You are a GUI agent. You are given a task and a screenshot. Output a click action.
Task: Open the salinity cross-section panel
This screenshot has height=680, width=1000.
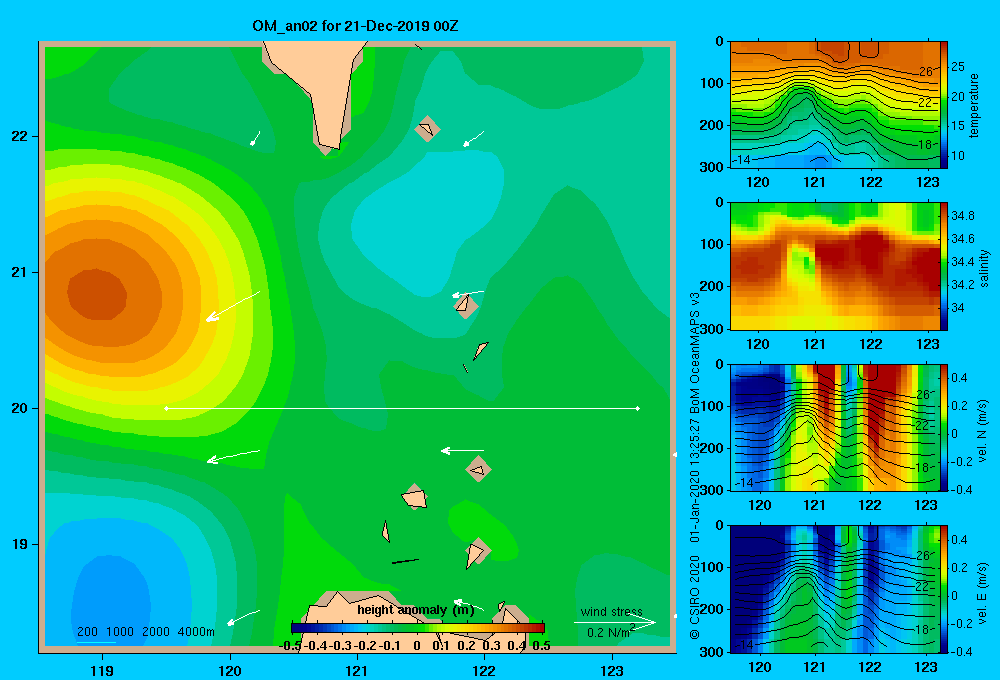[834, 266]
